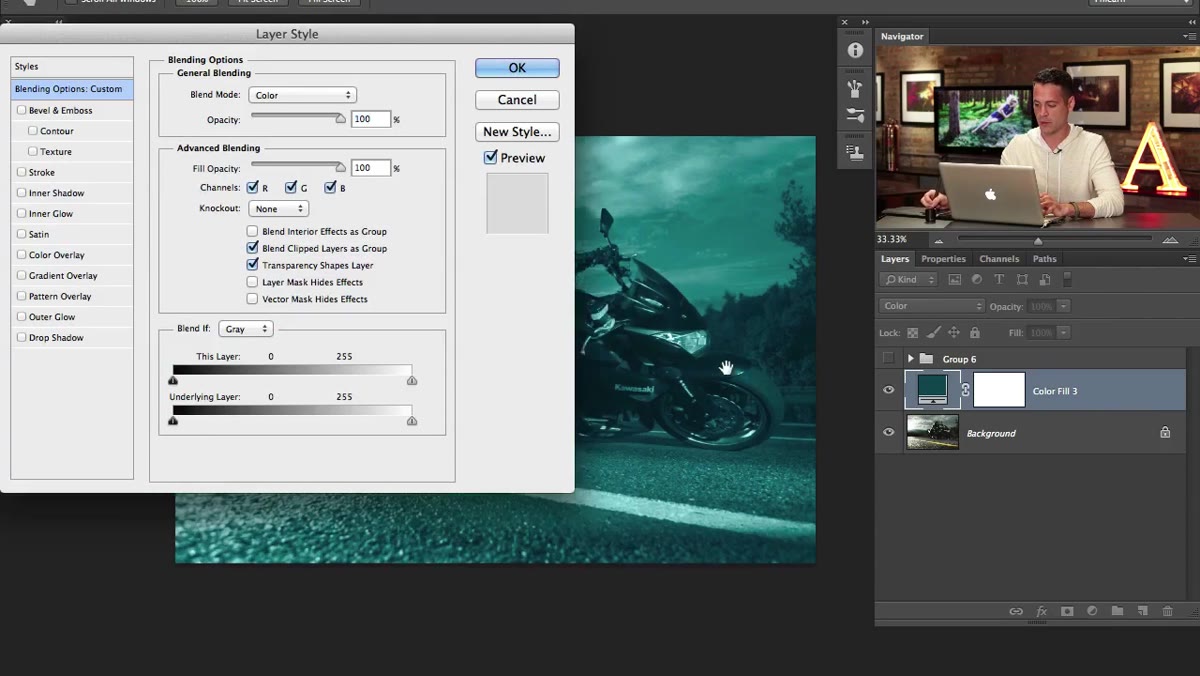The height and width of the screenshot is (676, 1200).
Task: Click OK in Layer Style dialog
Action: 517,68
